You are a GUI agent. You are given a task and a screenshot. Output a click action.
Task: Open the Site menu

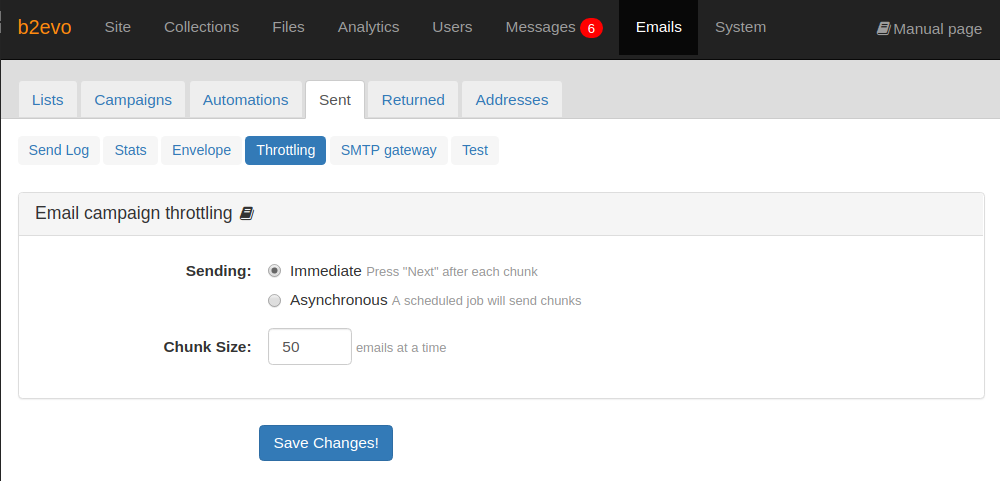tap(118, 27)
